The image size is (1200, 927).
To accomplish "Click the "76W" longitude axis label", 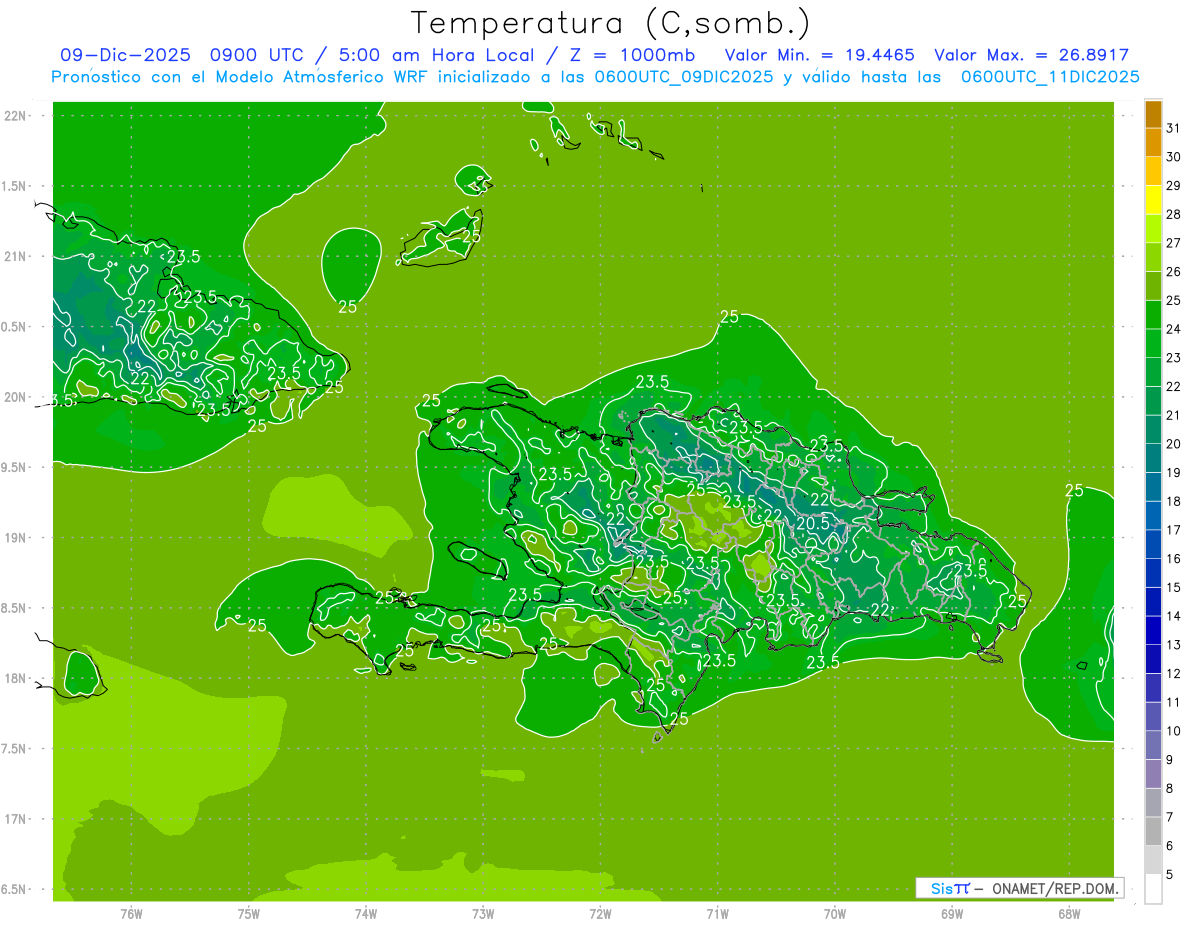I will tap(131, 914).
